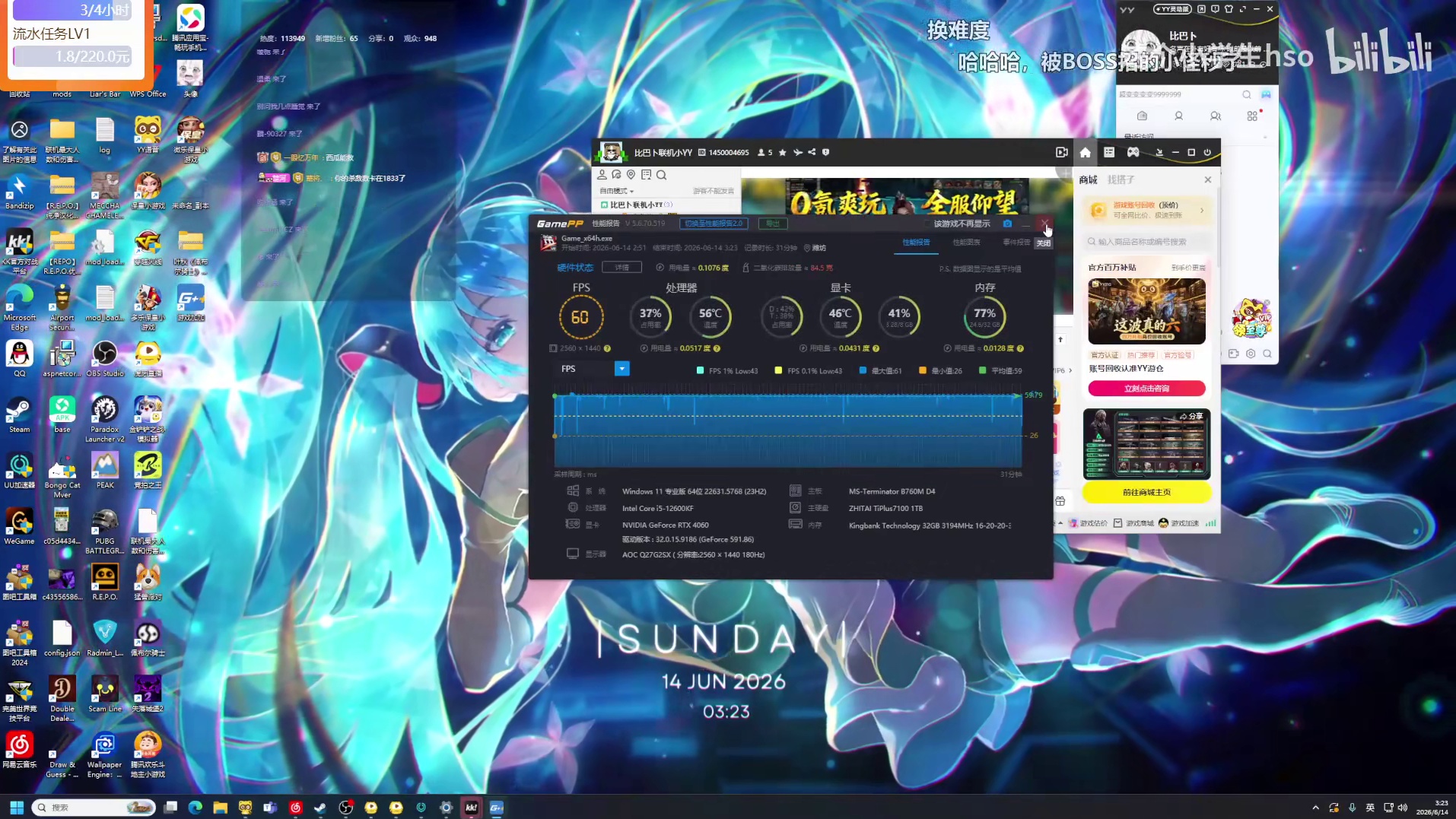Viewport: 1456px width, 819px height.
Task: Open WeGame desktop shortcut
Action: tap(19, 526)
